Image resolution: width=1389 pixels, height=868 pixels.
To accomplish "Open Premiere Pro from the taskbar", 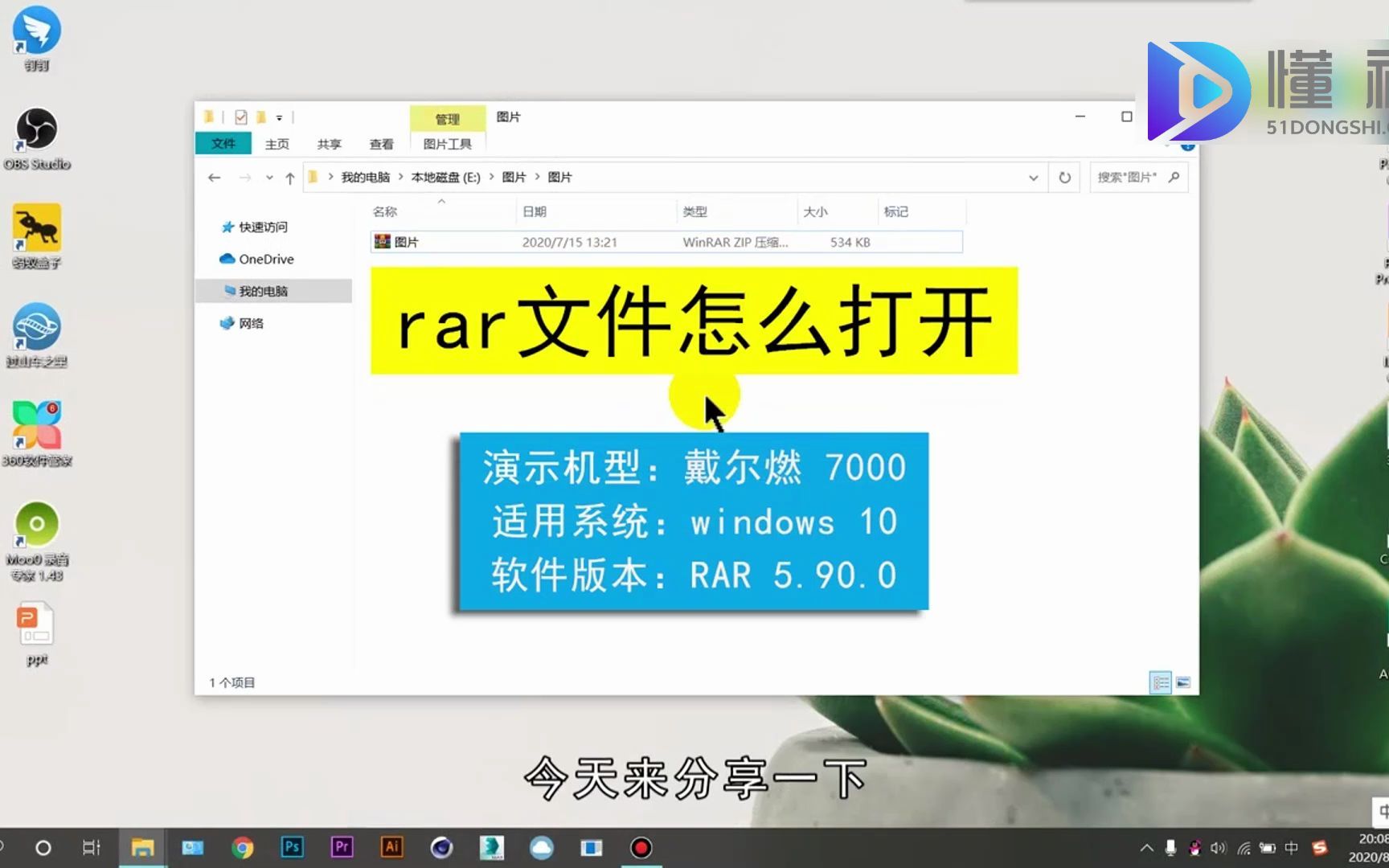I will point(342,847).
